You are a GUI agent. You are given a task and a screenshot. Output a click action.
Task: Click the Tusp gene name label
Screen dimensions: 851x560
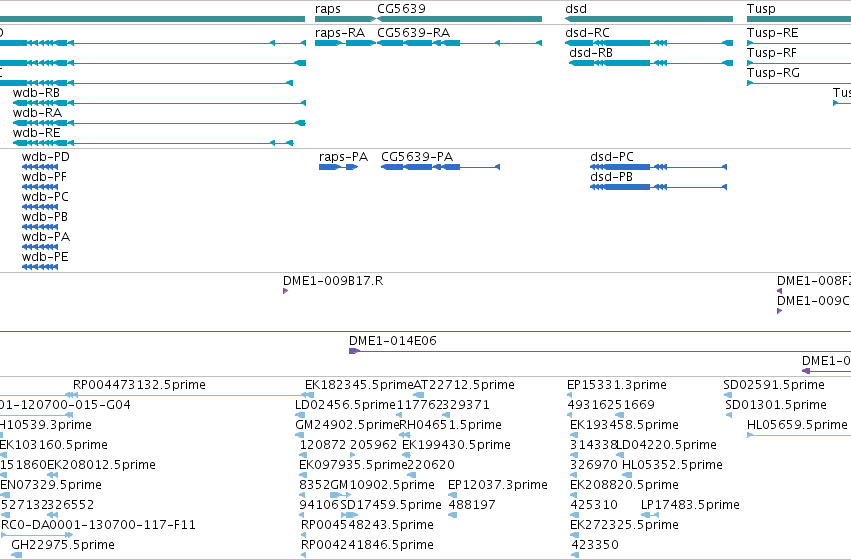(x=761, y=9)
